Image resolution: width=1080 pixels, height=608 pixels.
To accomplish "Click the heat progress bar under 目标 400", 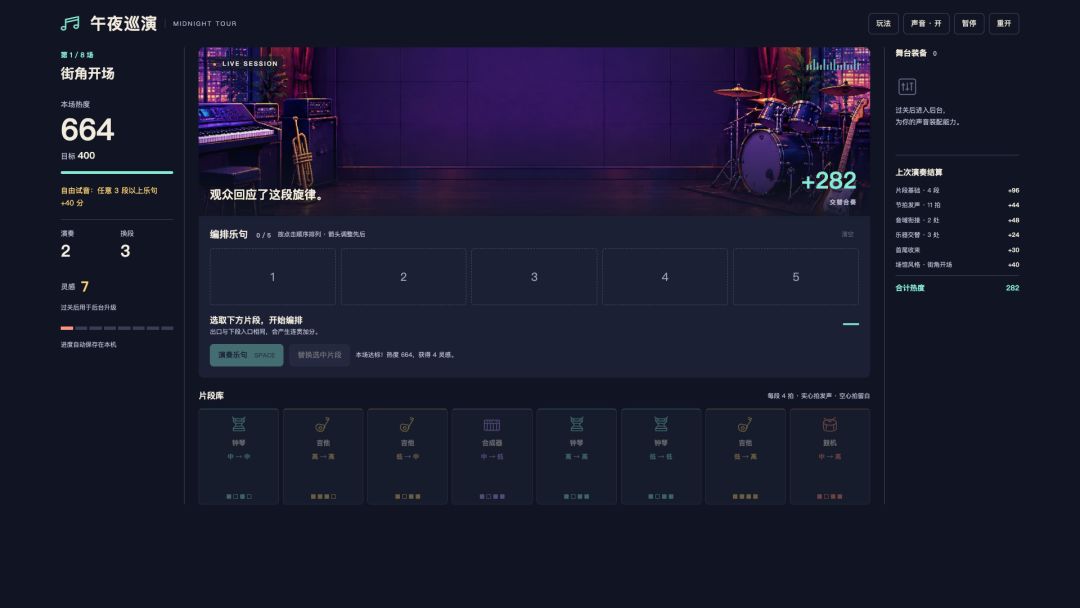I will [117, 172].
